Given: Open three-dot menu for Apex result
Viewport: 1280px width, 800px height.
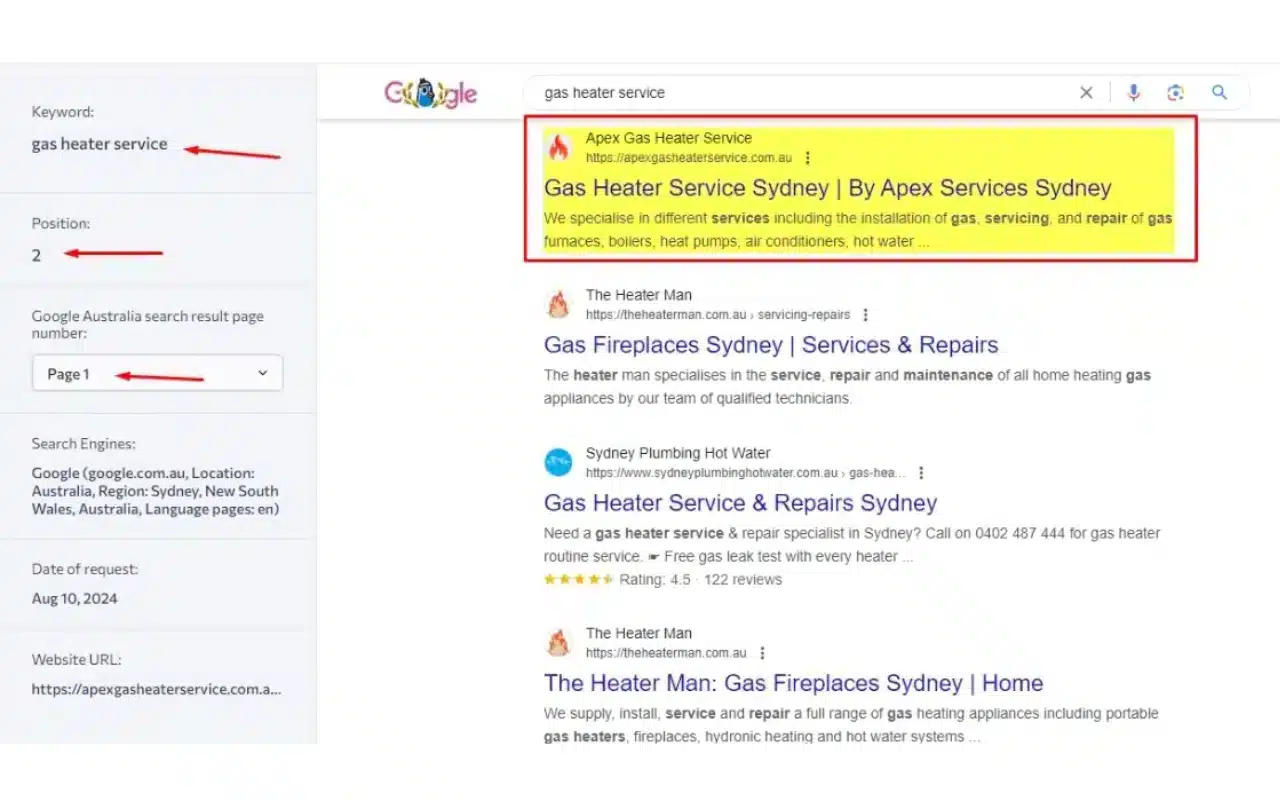Looking at the screenshot, I should coord(808,158).
